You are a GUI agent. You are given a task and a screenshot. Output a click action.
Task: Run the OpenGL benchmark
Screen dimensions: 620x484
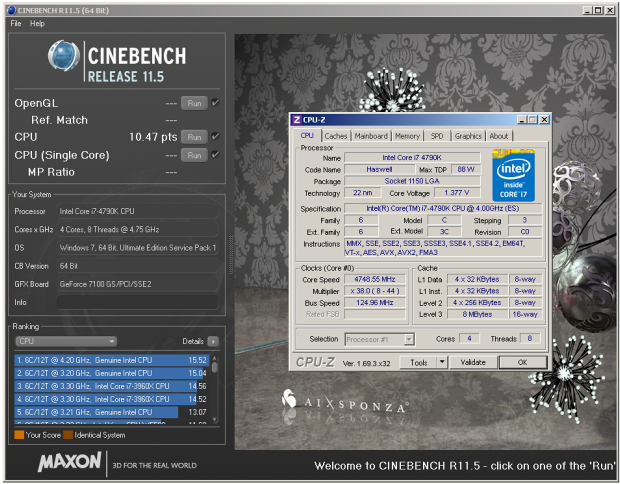tap(194, 103)
